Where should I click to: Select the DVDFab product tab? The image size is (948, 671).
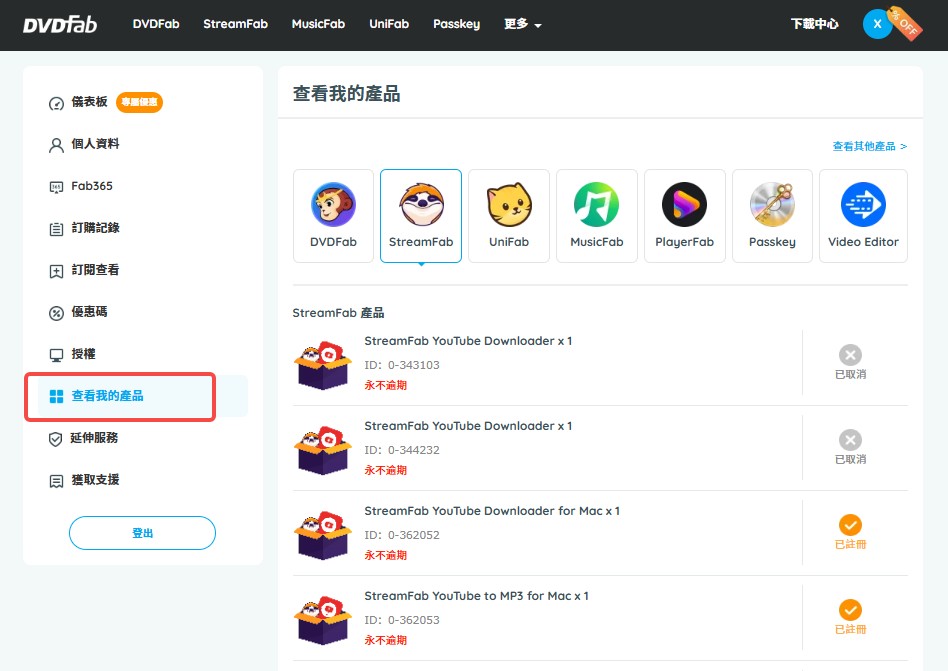click(x=333, y=216)
